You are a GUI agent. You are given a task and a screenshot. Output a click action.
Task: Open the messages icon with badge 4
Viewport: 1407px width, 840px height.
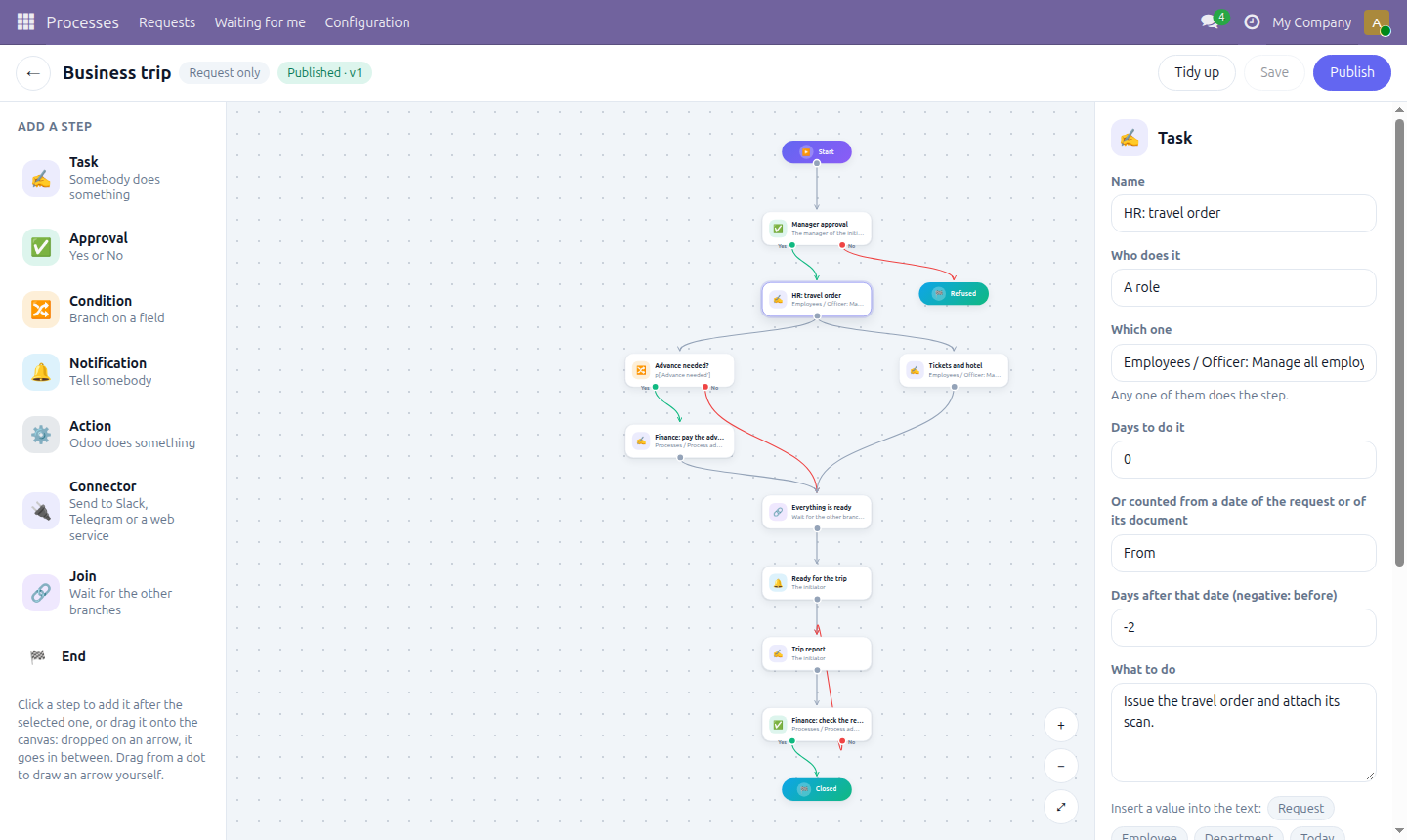click(1212, 21)
